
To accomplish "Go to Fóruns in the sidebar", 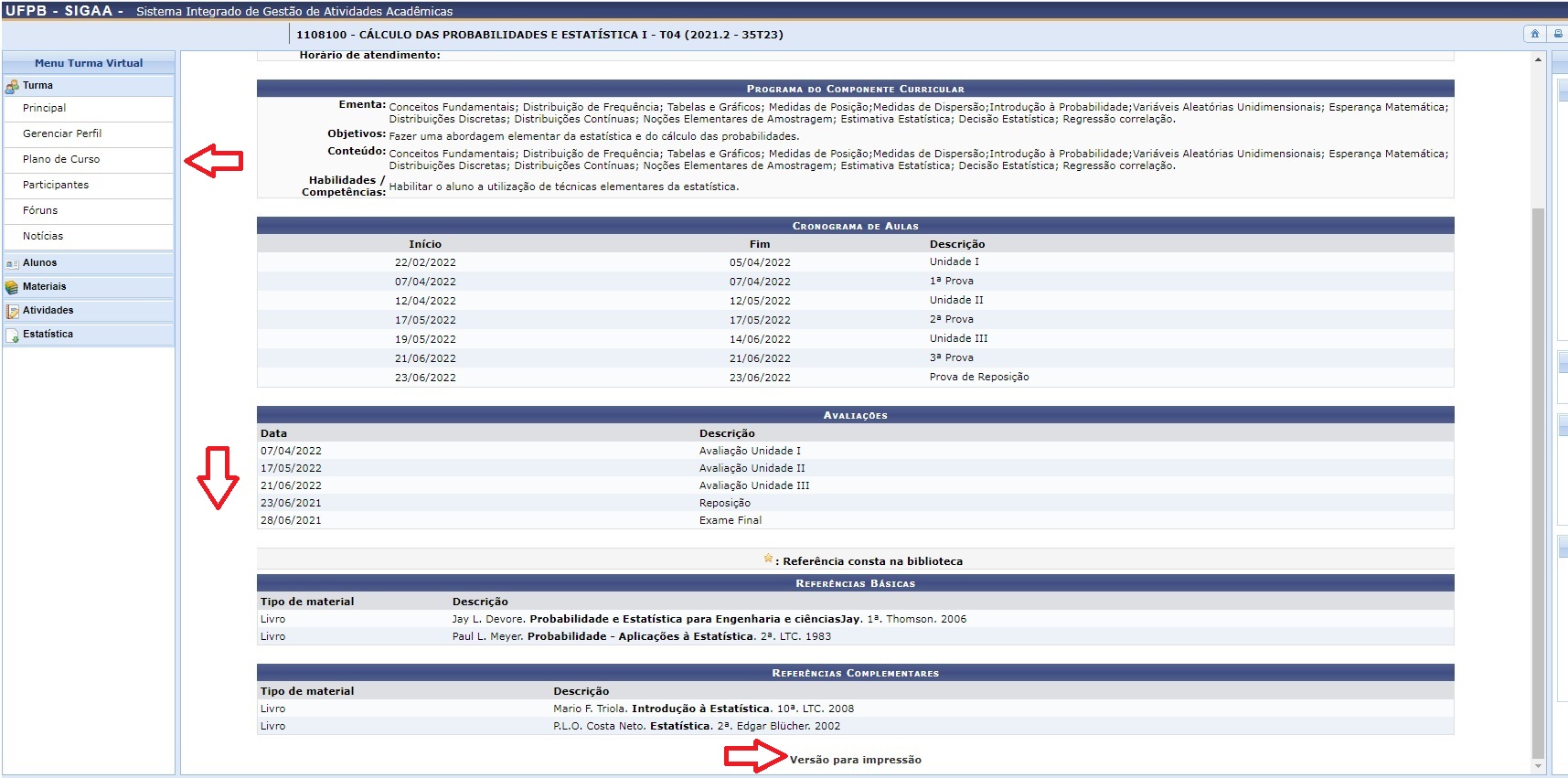I will point(40,210).
